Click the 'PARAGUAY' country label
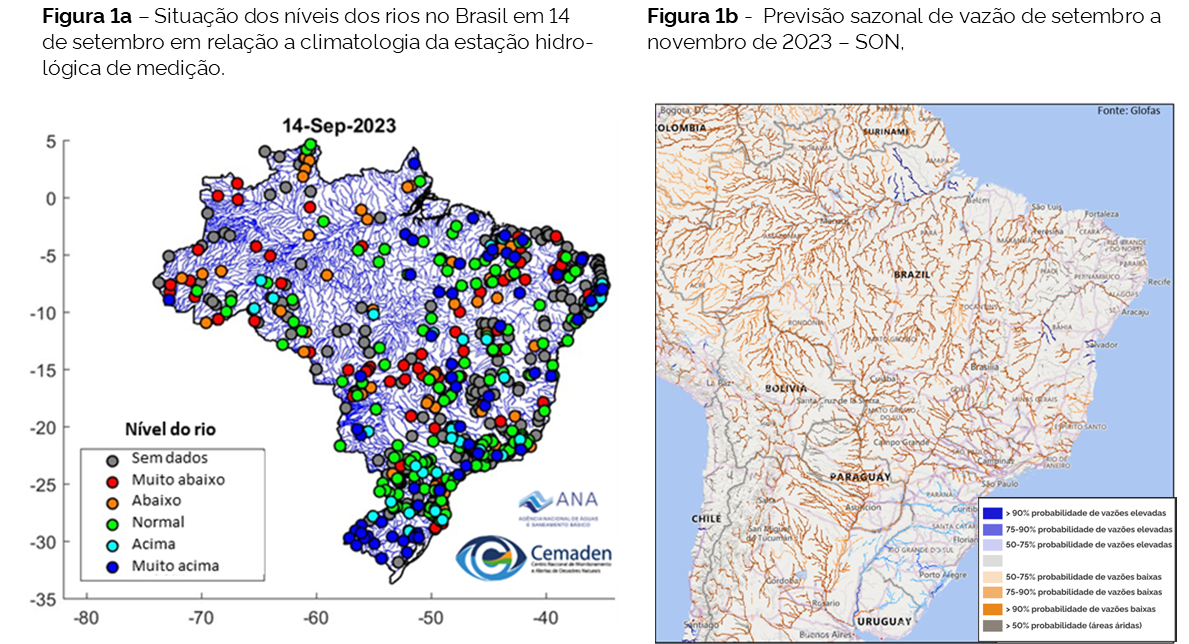 (x=860, y=477)
